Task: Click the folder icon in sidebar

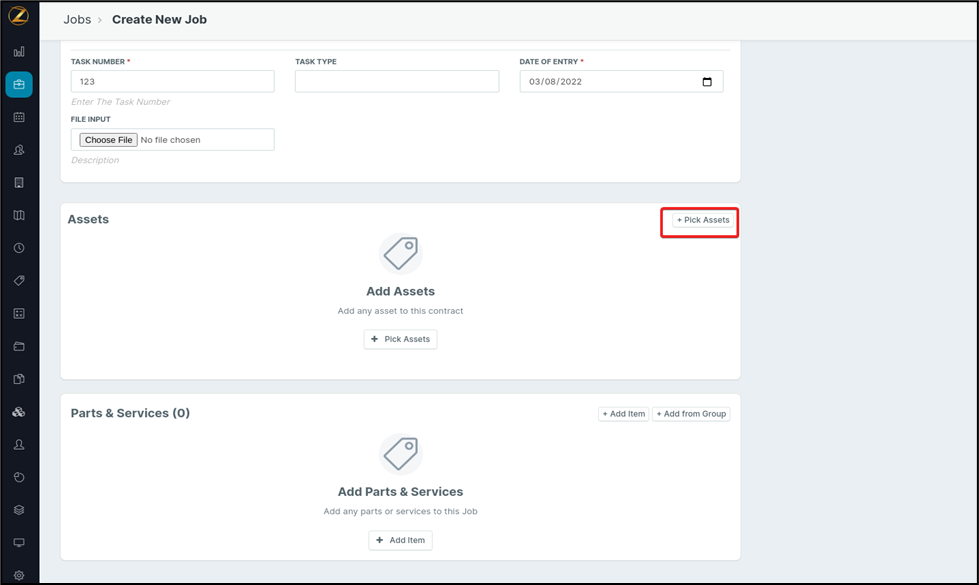Action: click(19, 346)
